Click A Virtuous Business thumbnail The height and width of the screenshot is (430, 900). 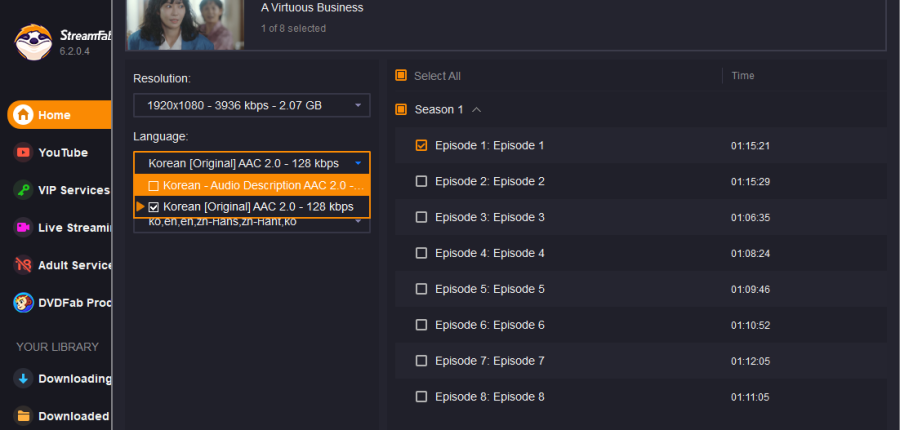[185, 24]
